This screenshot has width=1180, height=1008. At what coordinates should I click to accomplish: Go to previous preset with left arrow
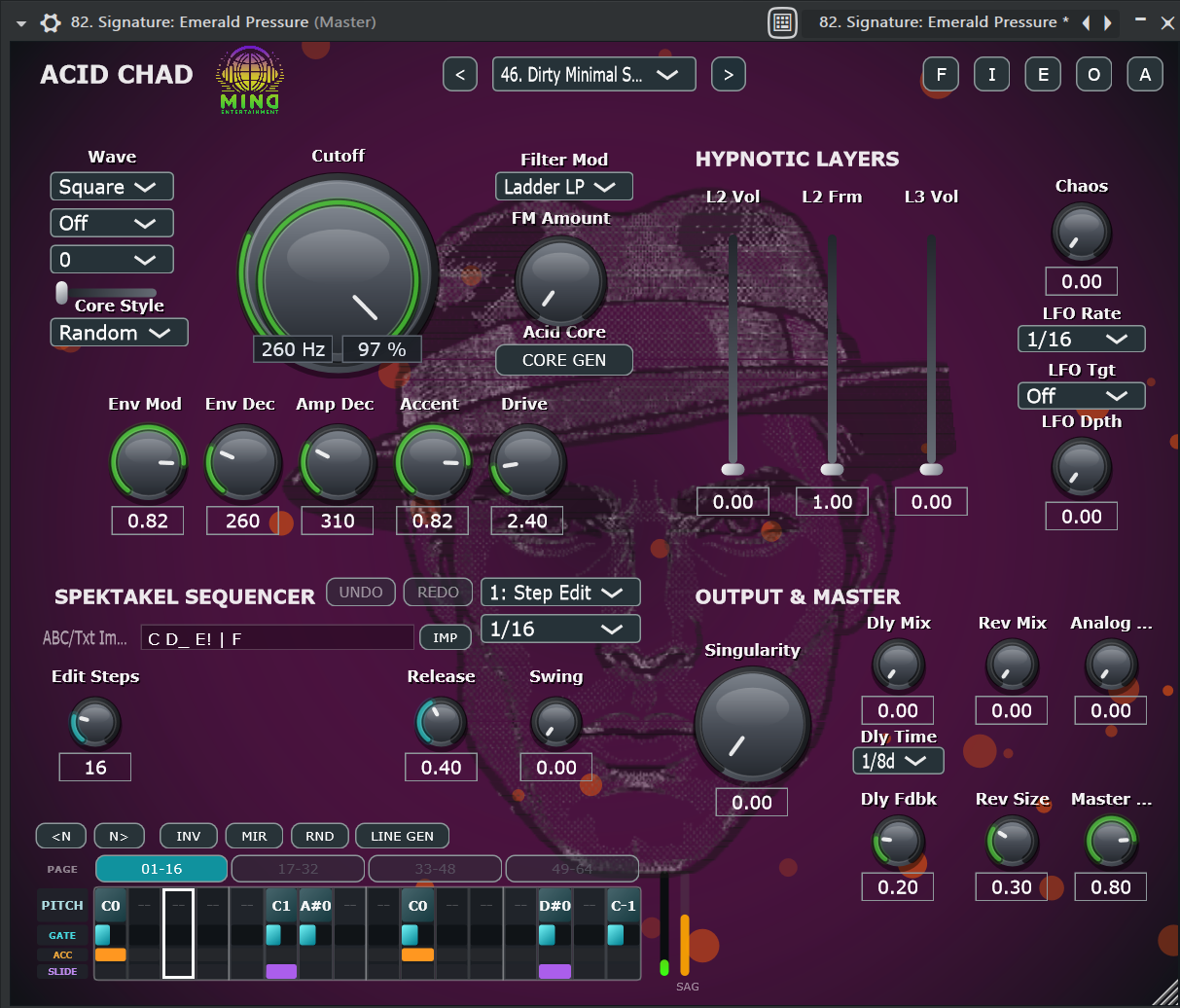(460, 75)
